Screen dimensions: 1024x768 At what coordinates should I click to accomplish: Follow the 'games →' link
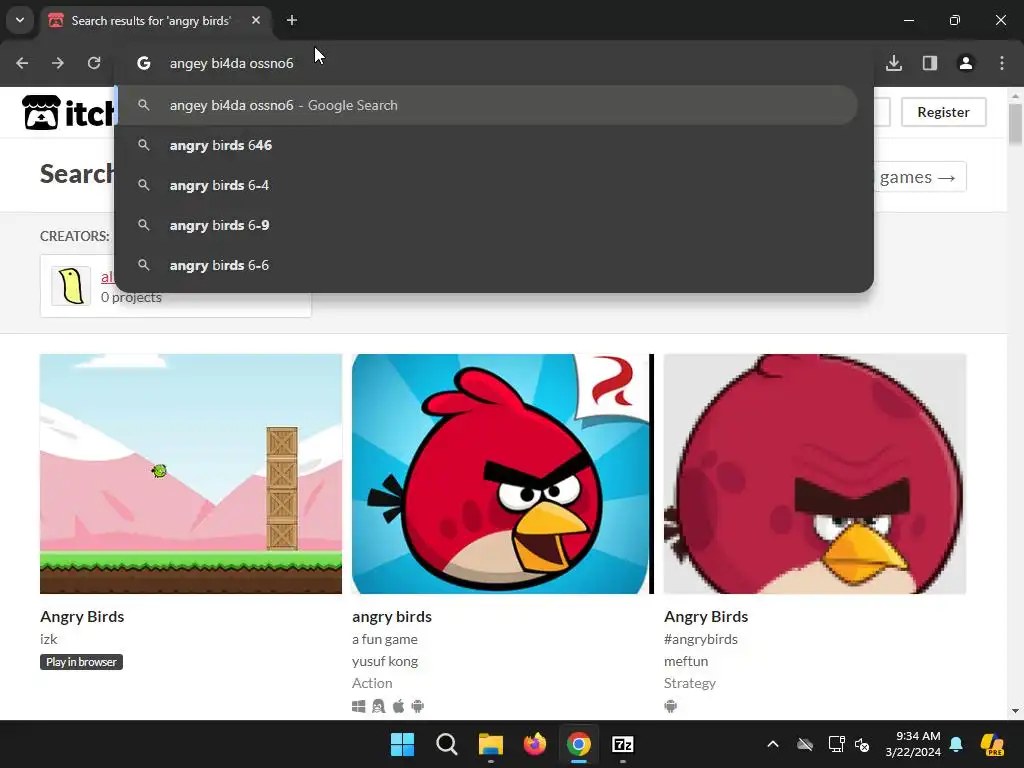coord(918,177)
